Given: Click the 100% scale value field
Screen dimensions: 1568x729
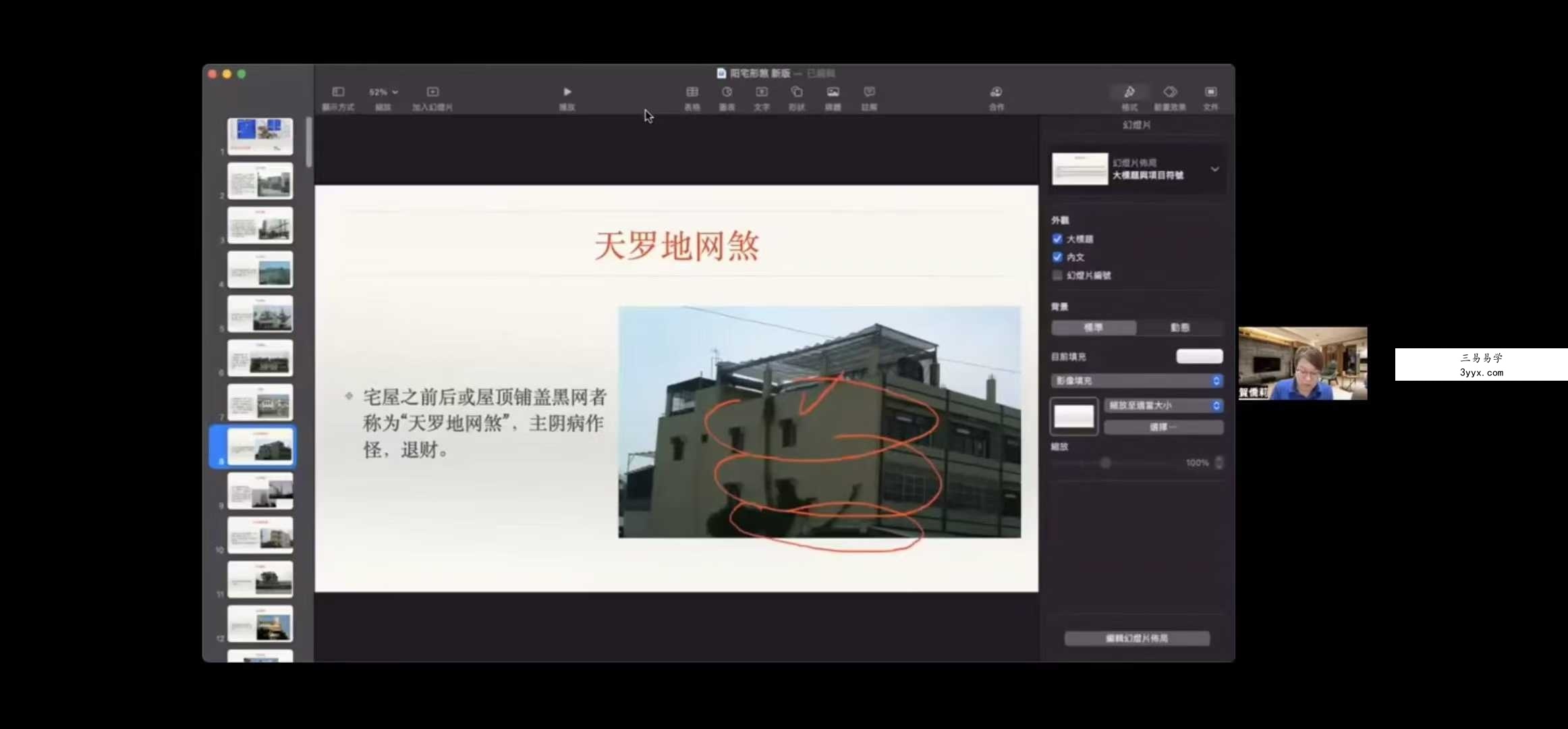Looking at the screenshot, I should coord(1197,463).
